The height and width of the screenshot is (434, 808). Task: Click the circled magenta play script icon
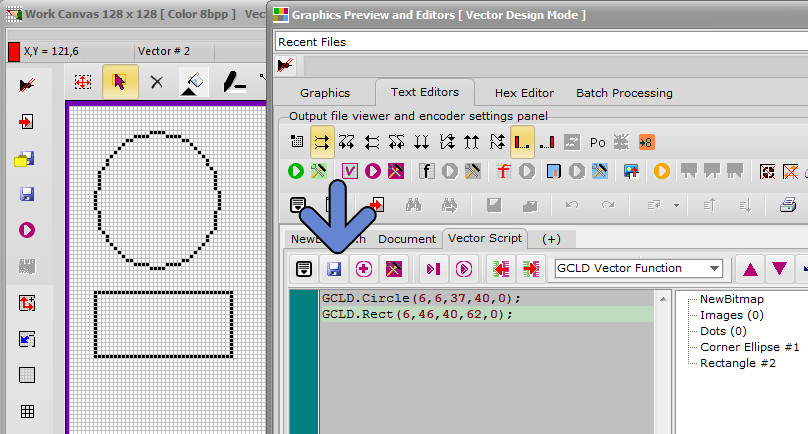click(463, 269)
